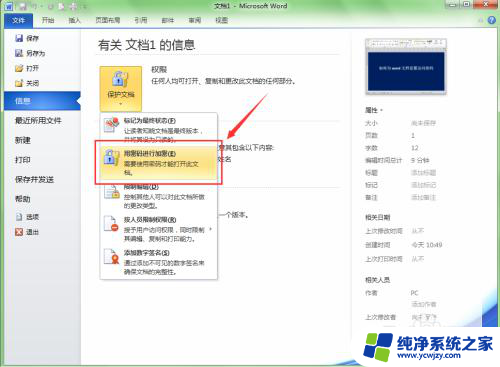Viewport: 500px width, 367px height.
Task: Click 添加标题 (Add title) field
Action: (423, 173)
